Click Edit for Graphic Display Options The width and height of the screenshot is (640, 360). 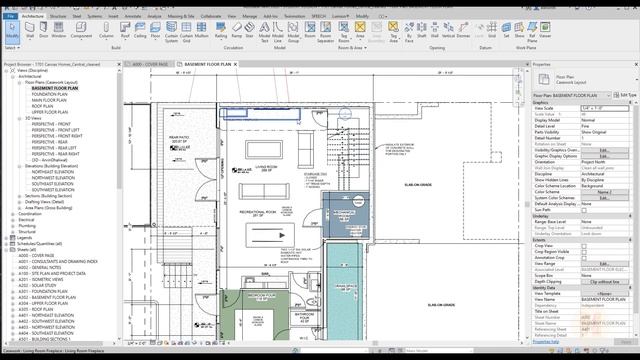point(604,156)
